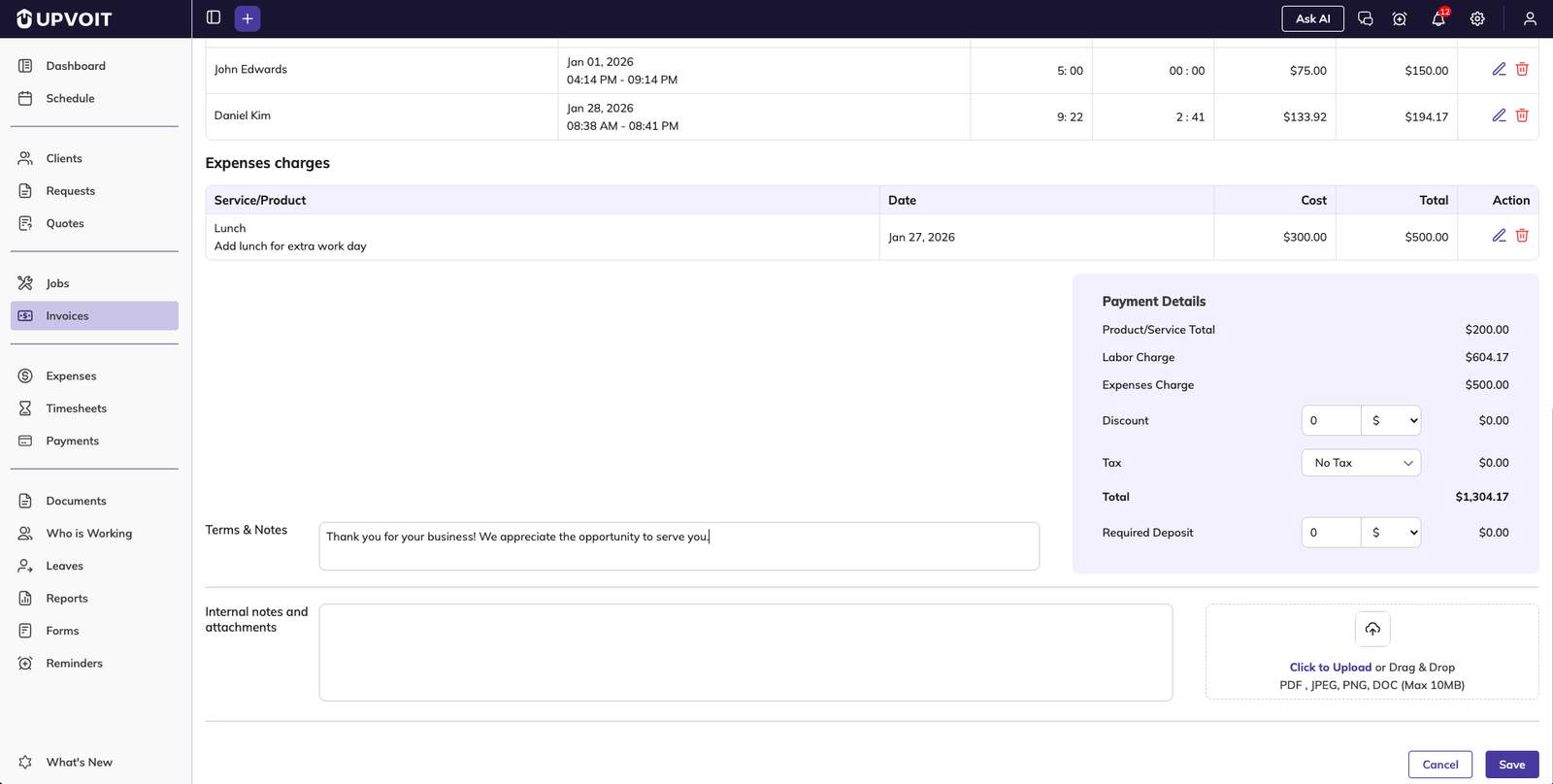Expand the Tax dropdown showing No Tax

pyautogui.click(x=1361, y=463)
